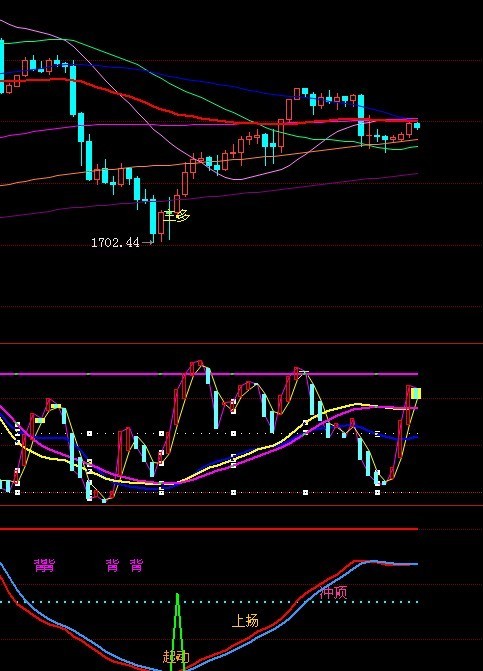The width and height of the screenshot is (483, 671).
Task: Click the 1702.44 low price label
Action: pyautogui.click(x=116, y=243)
